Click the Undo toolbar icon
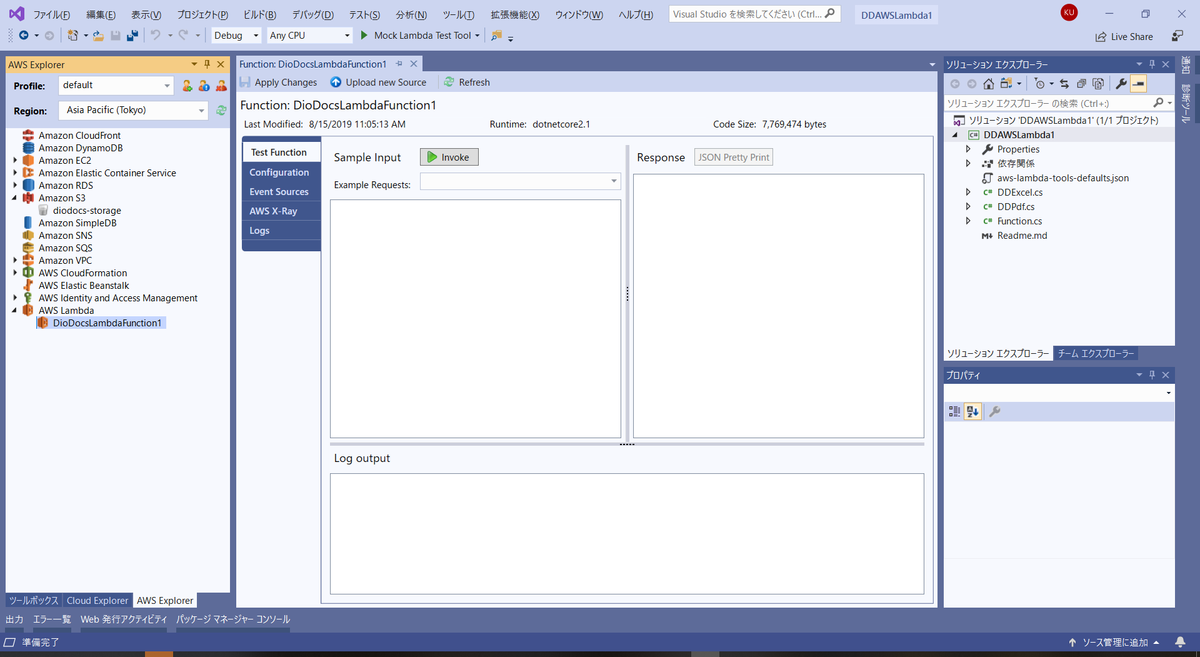The width and height of the screenshot is (1200, 657). pyautogui.click(x=155, y=35)
